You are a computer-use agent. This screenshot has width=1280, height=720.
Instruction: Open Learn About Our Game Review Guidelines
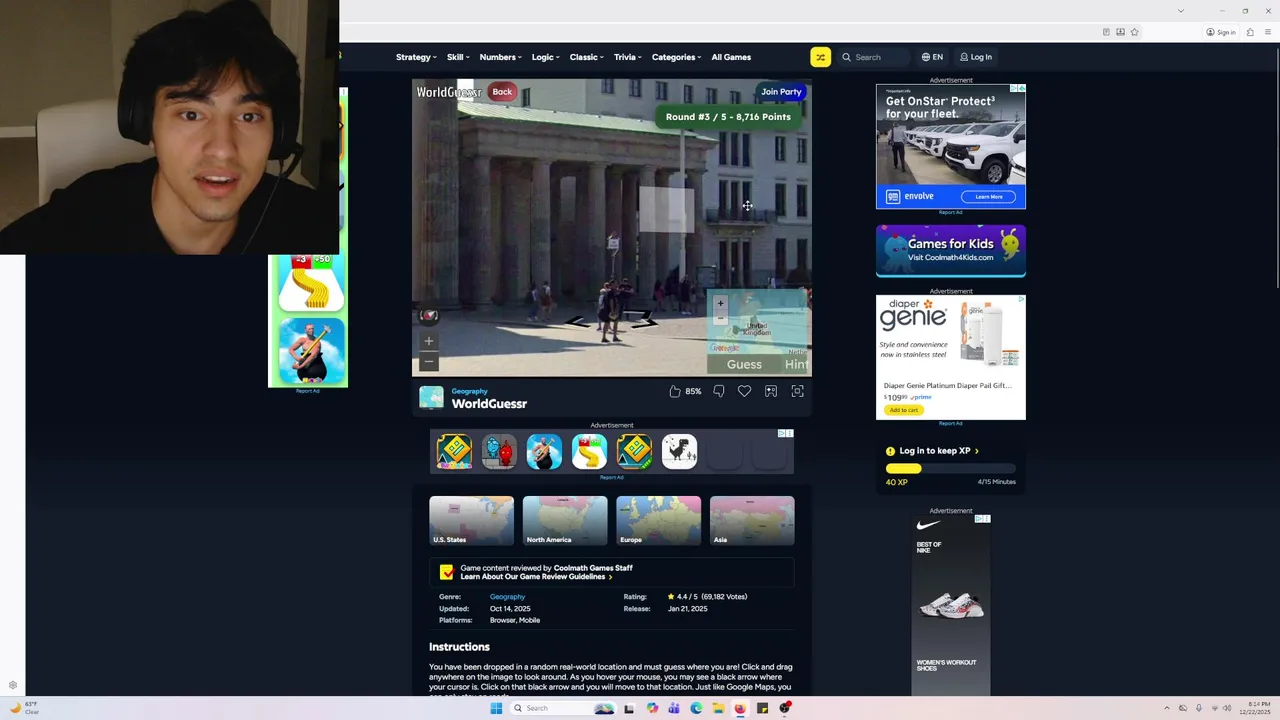point(536,577)
